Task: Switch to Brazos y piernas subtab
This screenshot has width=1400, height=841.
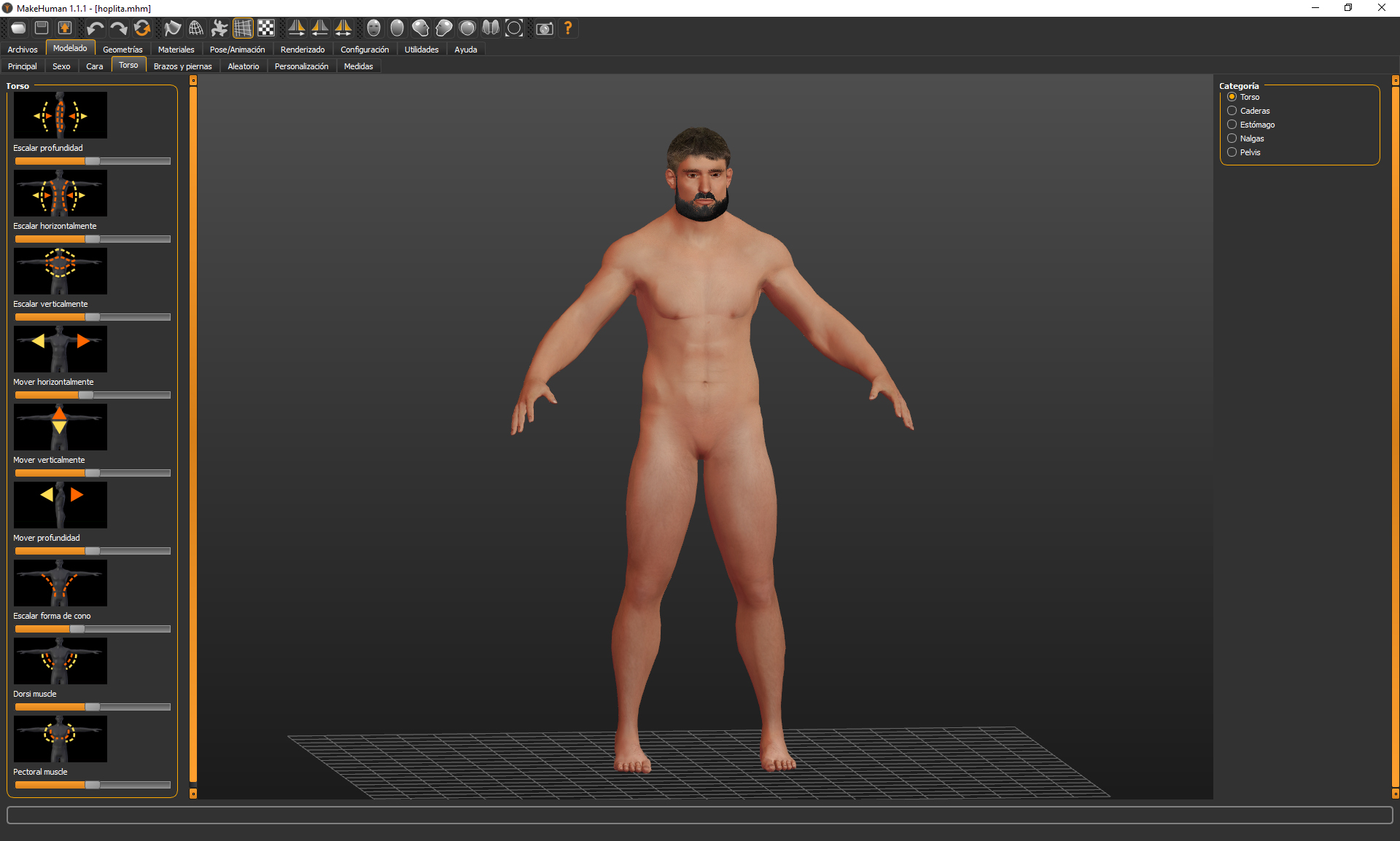Action: pos(182,66)
